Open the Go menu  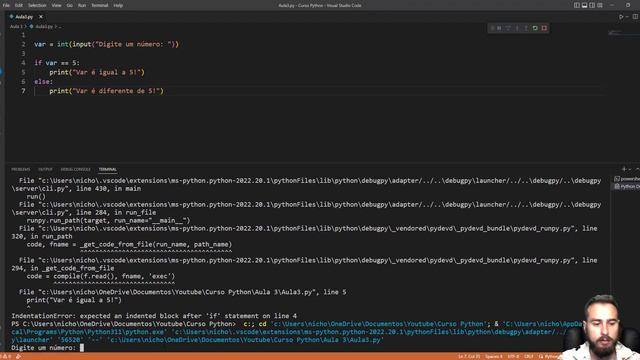click(69, 5)
